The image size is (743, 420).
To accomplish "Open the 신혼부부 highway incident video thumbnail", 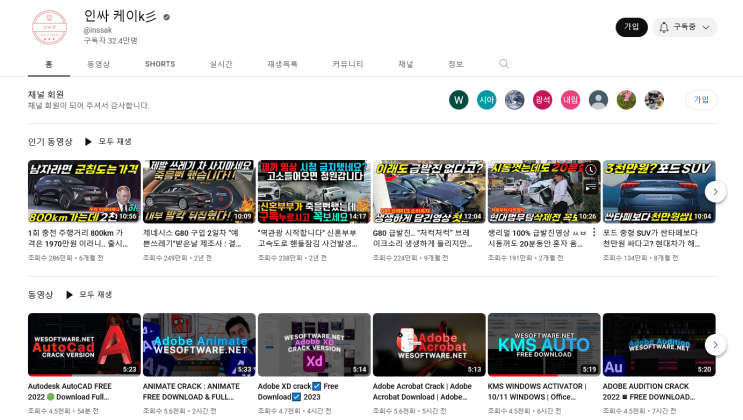I will point(314,192).
